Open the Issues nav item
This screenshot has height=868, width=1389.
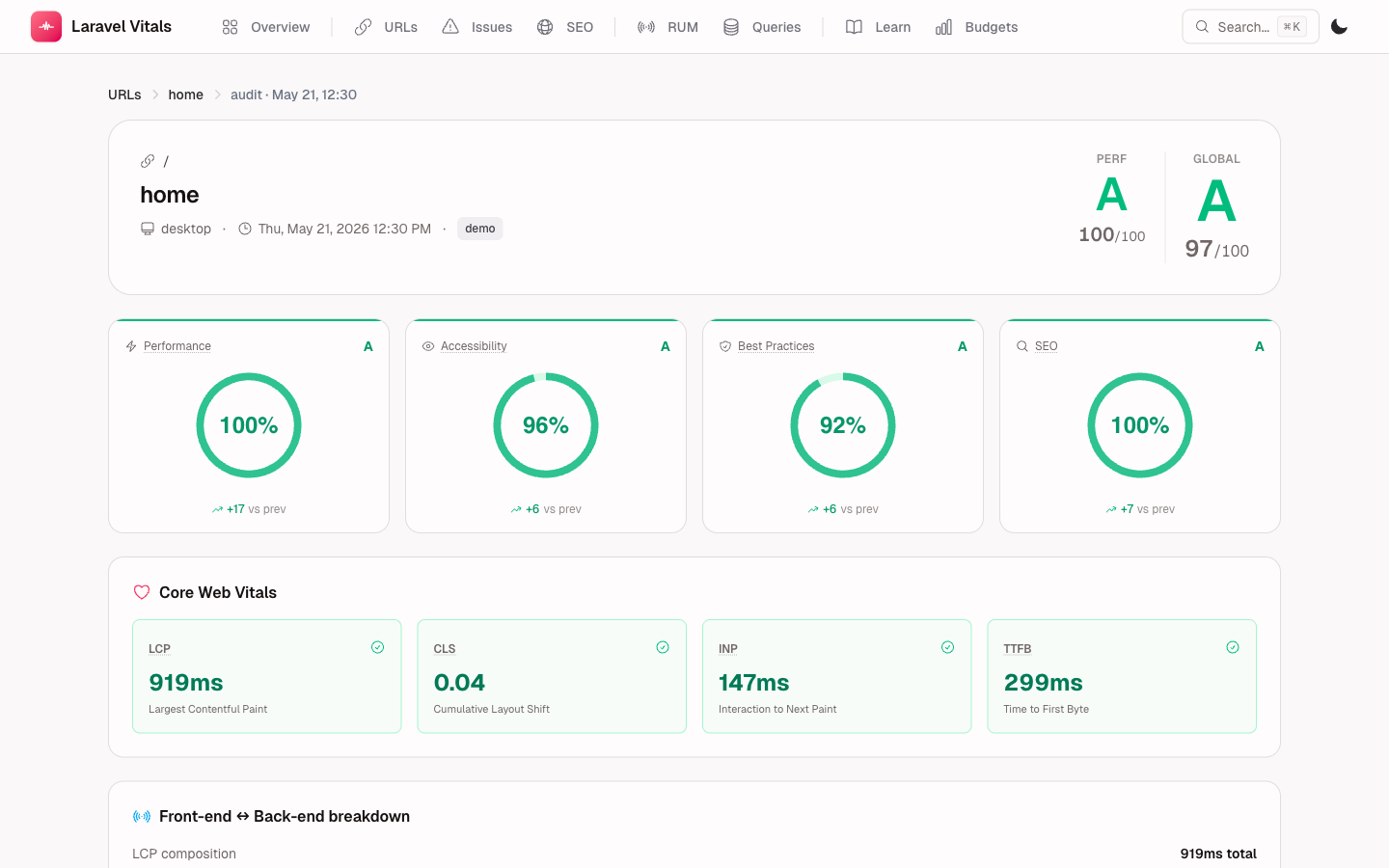click(x=477, y=27)
